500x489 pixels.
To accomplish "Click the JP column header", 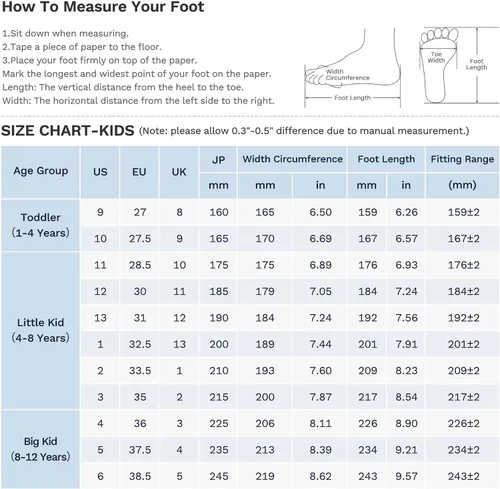I will tap(218, 159).
